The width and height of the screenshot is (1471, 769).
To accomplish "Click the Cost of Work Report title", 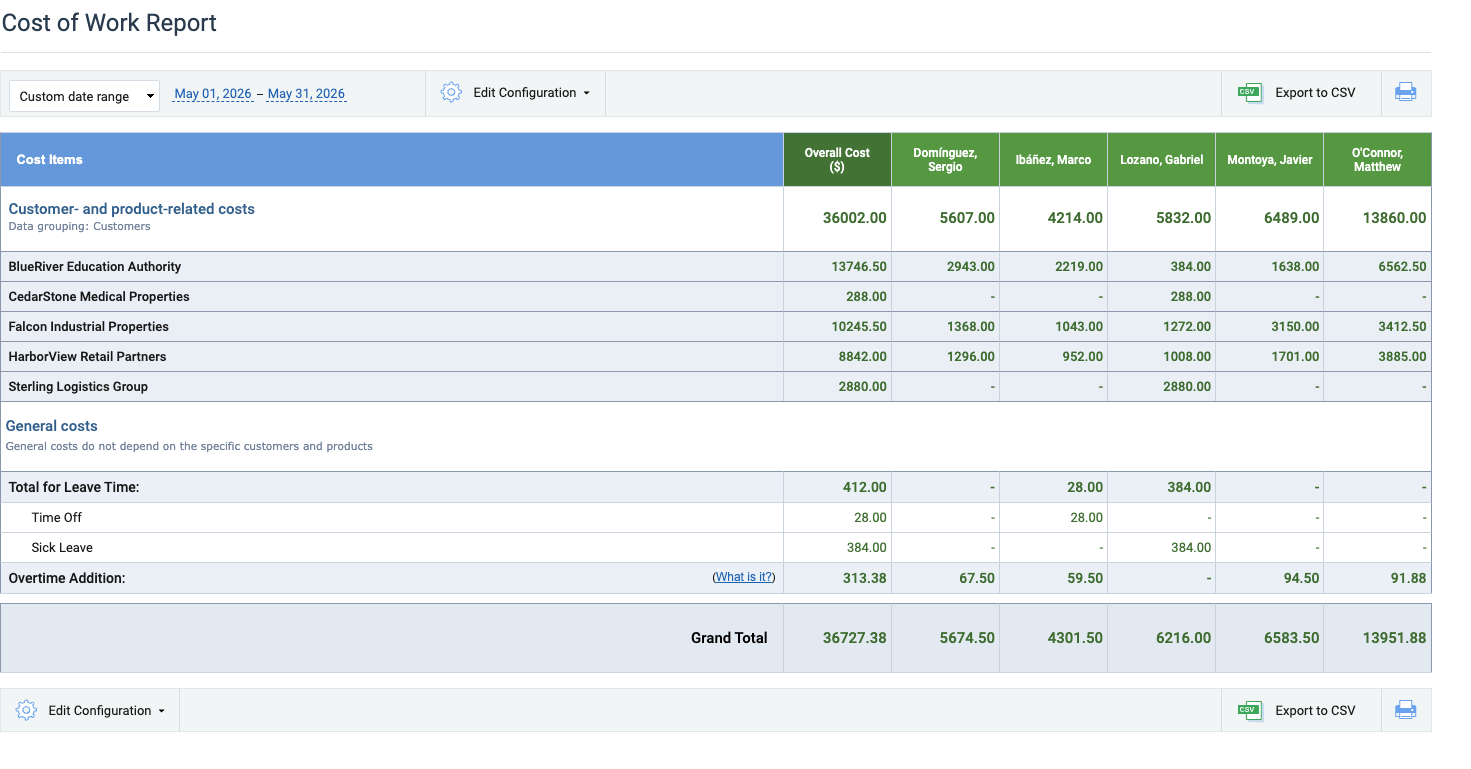I will tap(109, 23).
